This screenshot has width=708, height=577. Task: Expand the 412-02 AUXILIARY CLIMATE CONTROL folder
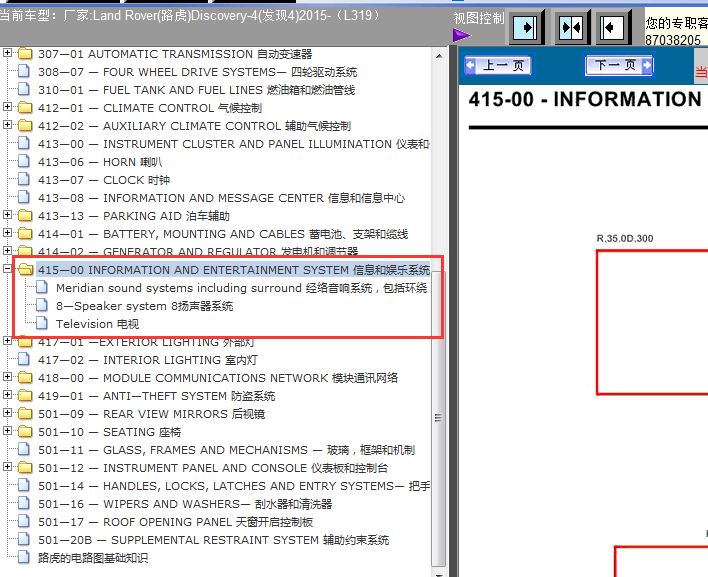(x=7, y=125)
